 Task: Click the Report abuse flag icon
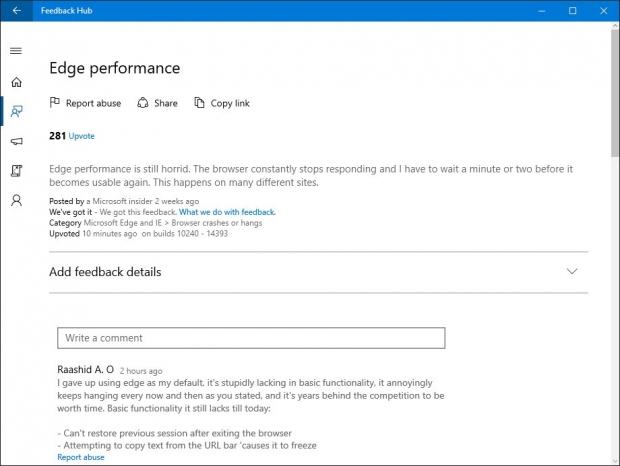click(x=55, y=103)
